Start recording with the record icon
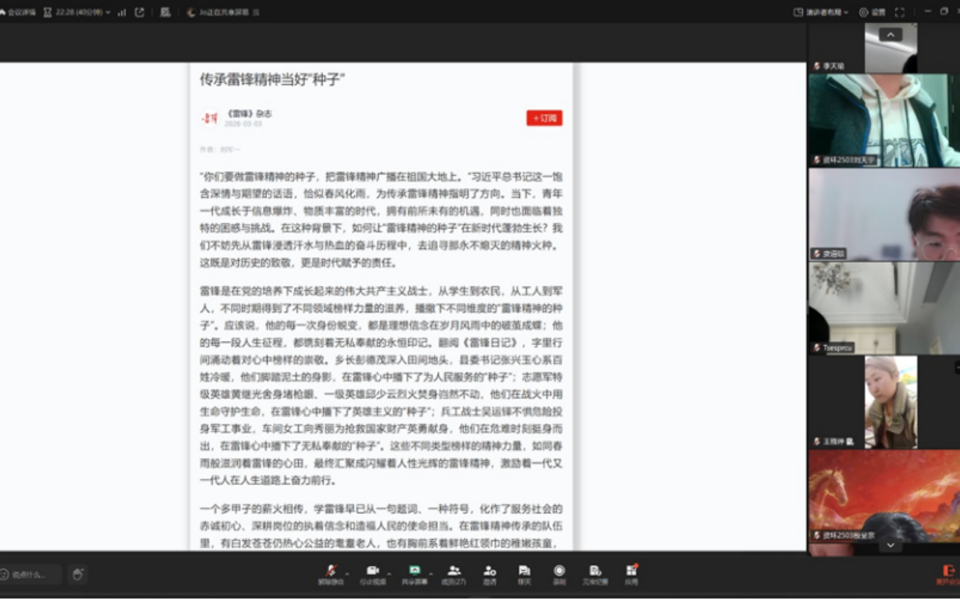Viewport: 960px width, 600px height. pyautogui.click(x=559, y=571)
